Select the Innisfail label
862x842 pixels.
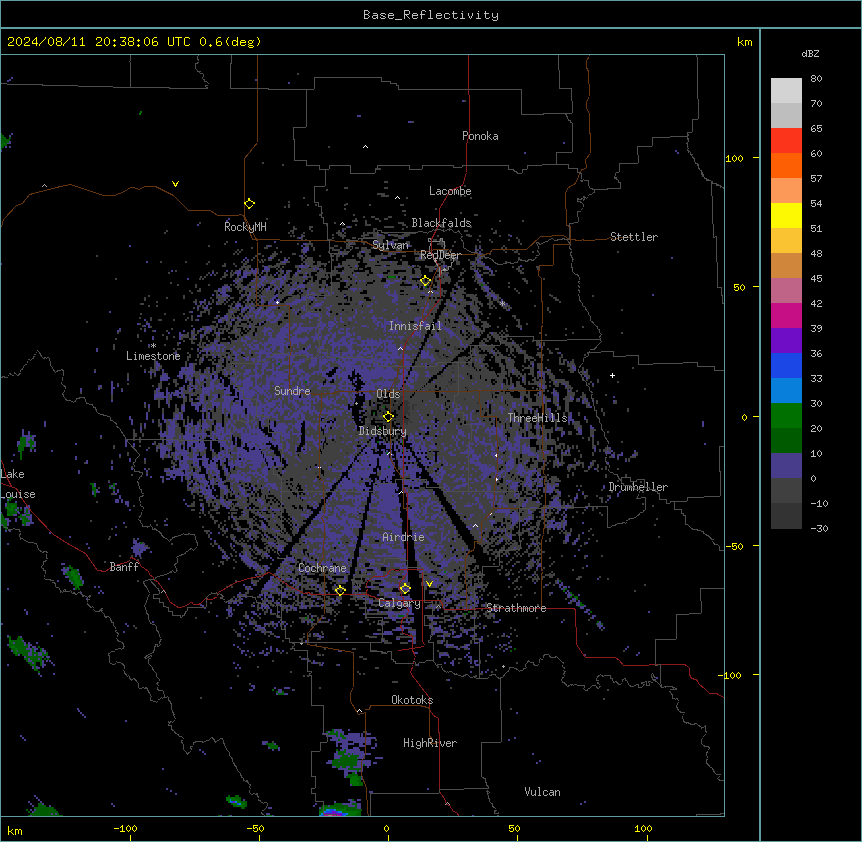(x=415, y=326)
